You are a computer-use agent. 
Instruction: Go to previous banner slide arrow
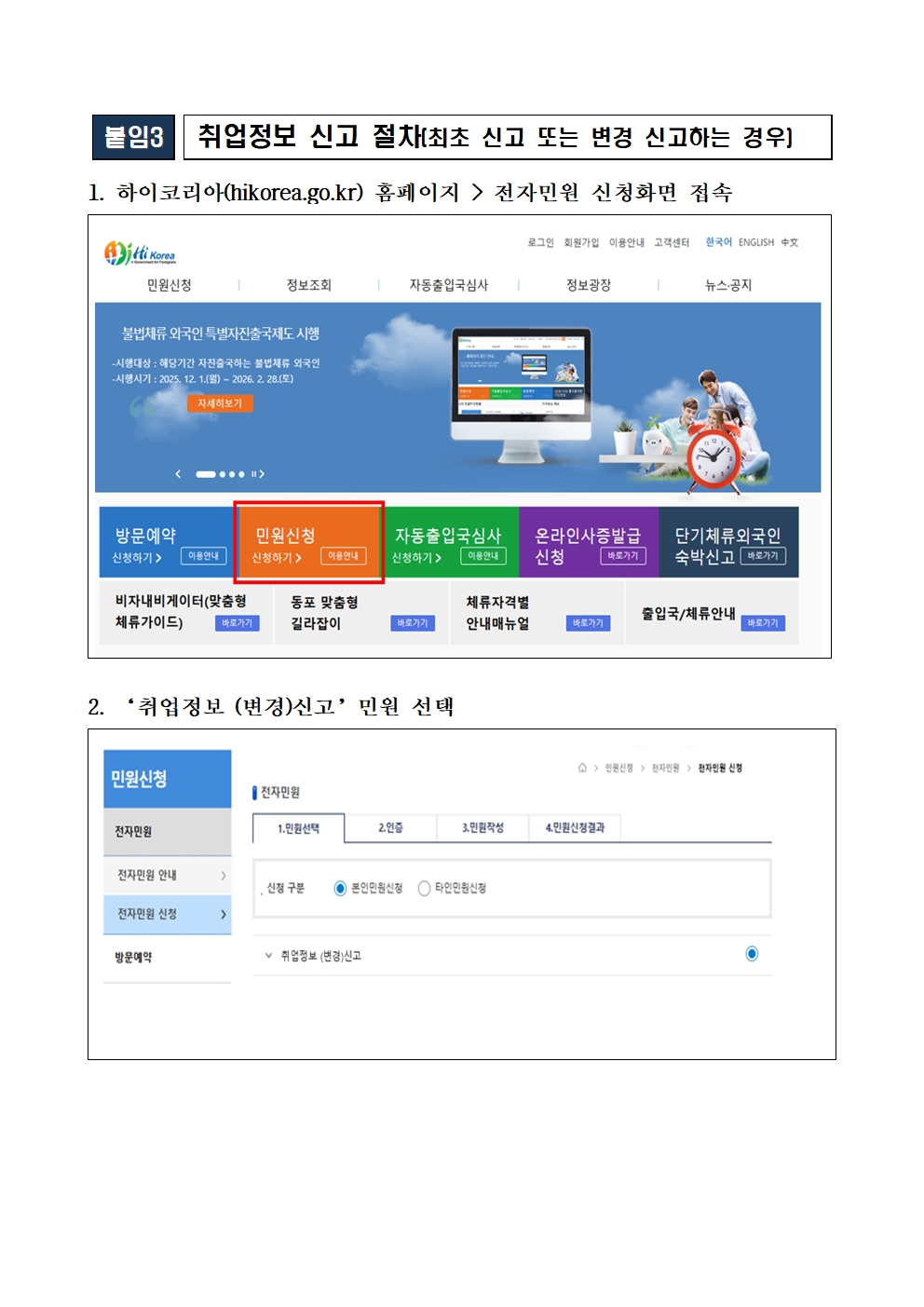[179, 474]
